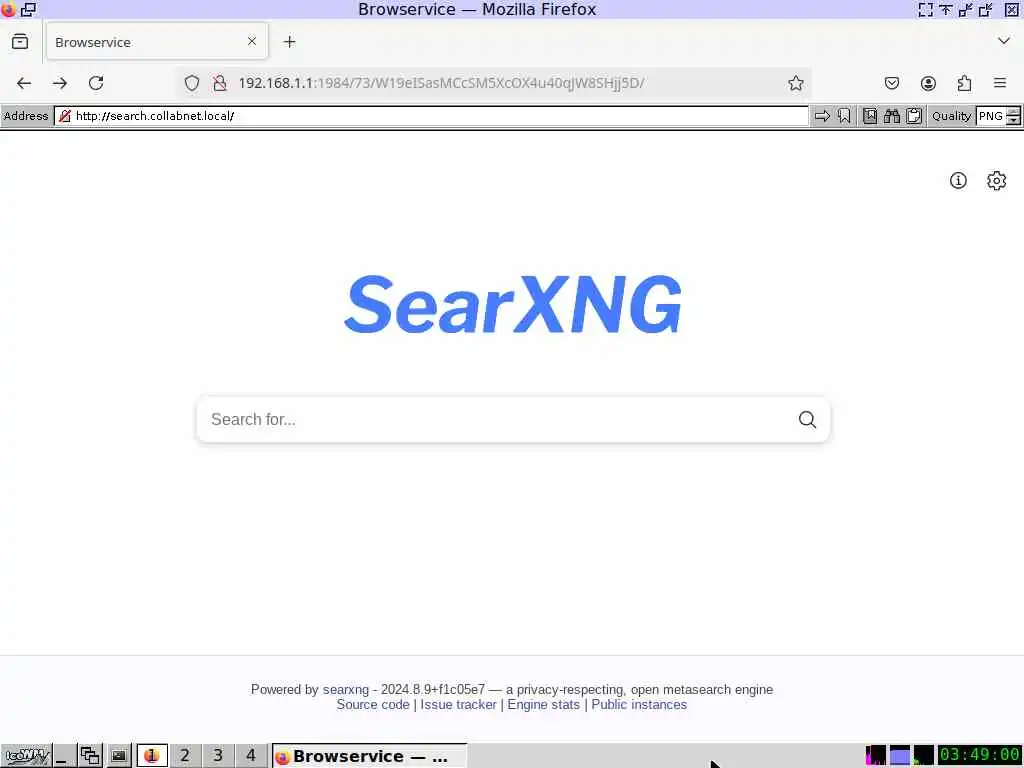Click the Browservice bookmark ribbon icon
This screenshot has height=768, width=1024.
844,116
